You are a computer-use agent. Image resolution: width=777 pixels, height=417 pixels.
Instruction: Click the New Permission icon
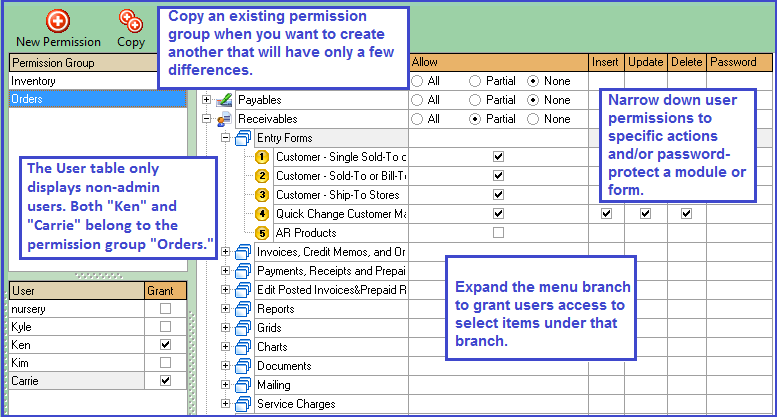click(x=58, y=21)
